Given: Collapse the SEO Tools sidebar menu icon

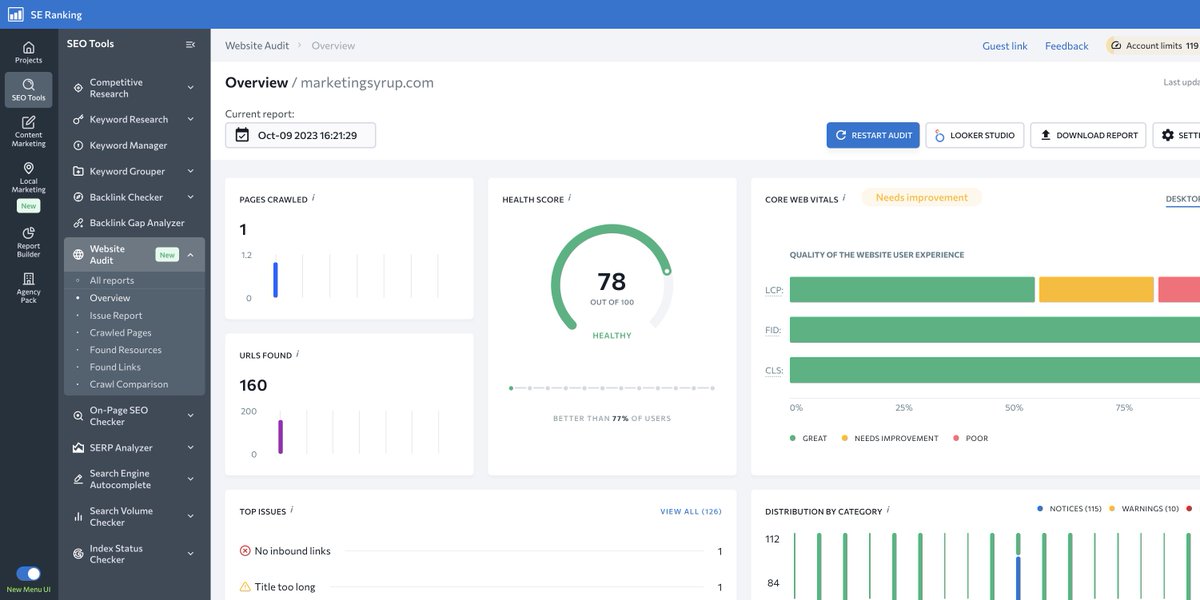Looking at the screenshot, I should 190,44.
